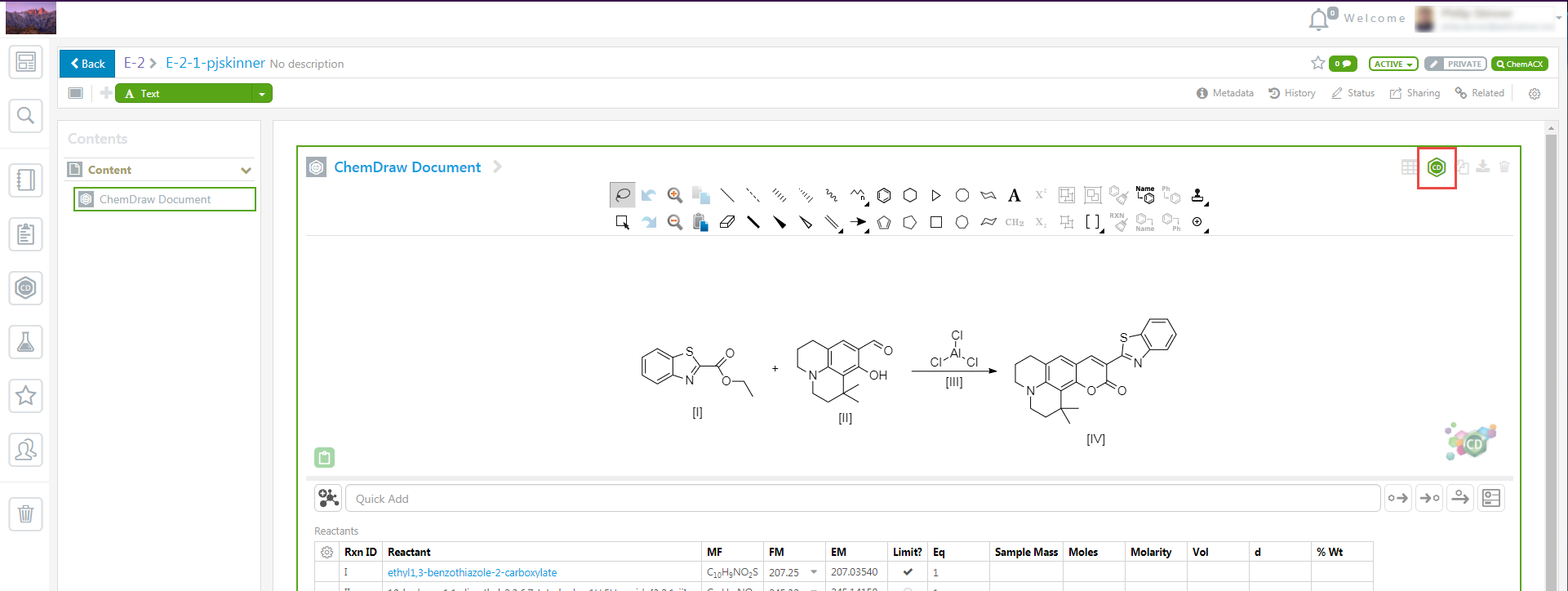Select the Lasso selection tool
Image resolution: width=1568 pixels, height=591 pixels.
tap(622, 195)
